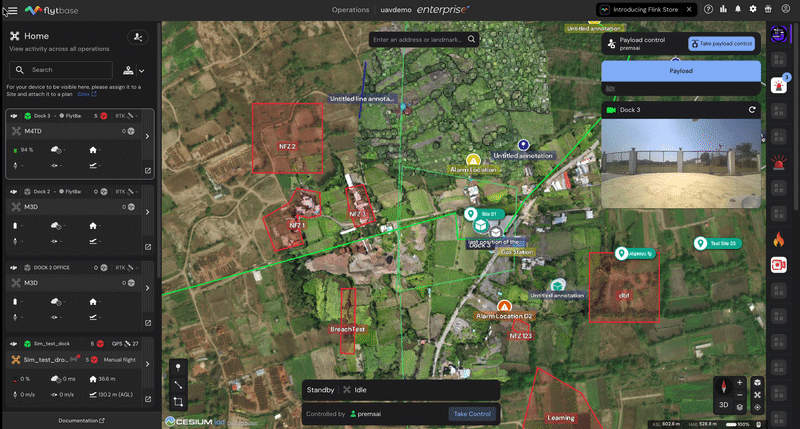Viewport: 800px width, 429px height.
Task: Click the NFZ 123 zone label
Action: pos(520,336)
